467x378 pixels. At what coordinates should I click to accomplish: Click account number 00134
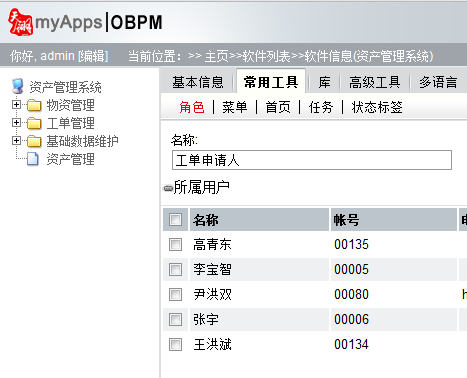click(x=351, y=345)
